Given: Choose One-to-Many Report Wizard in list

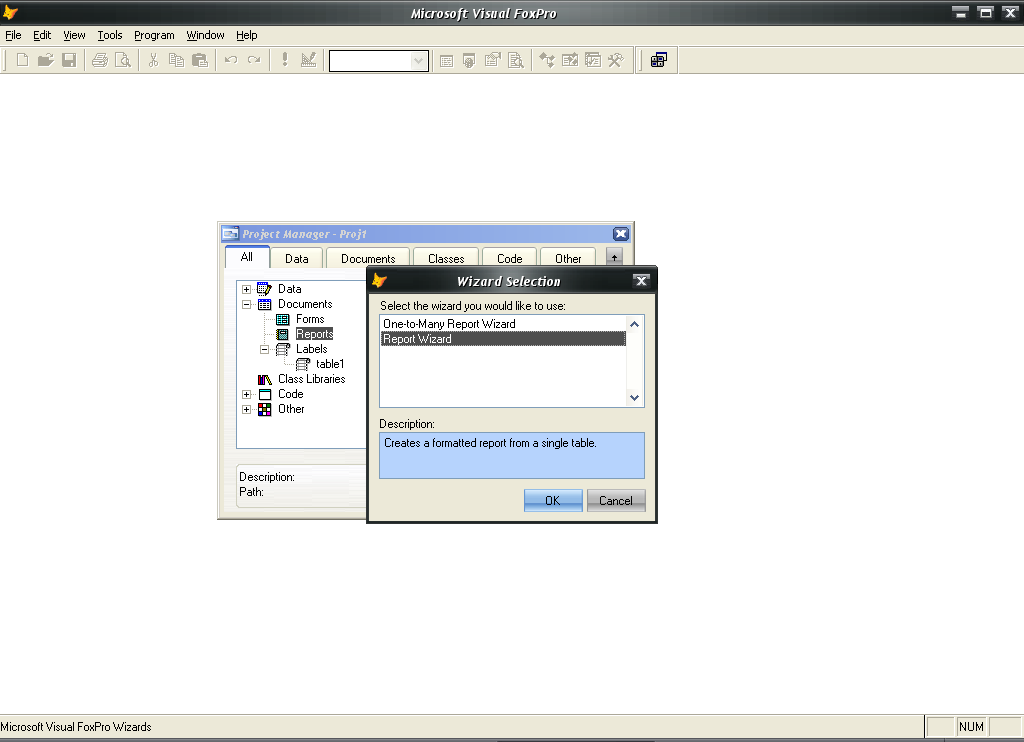Looking at the screenshot, I should coord(503,324).
